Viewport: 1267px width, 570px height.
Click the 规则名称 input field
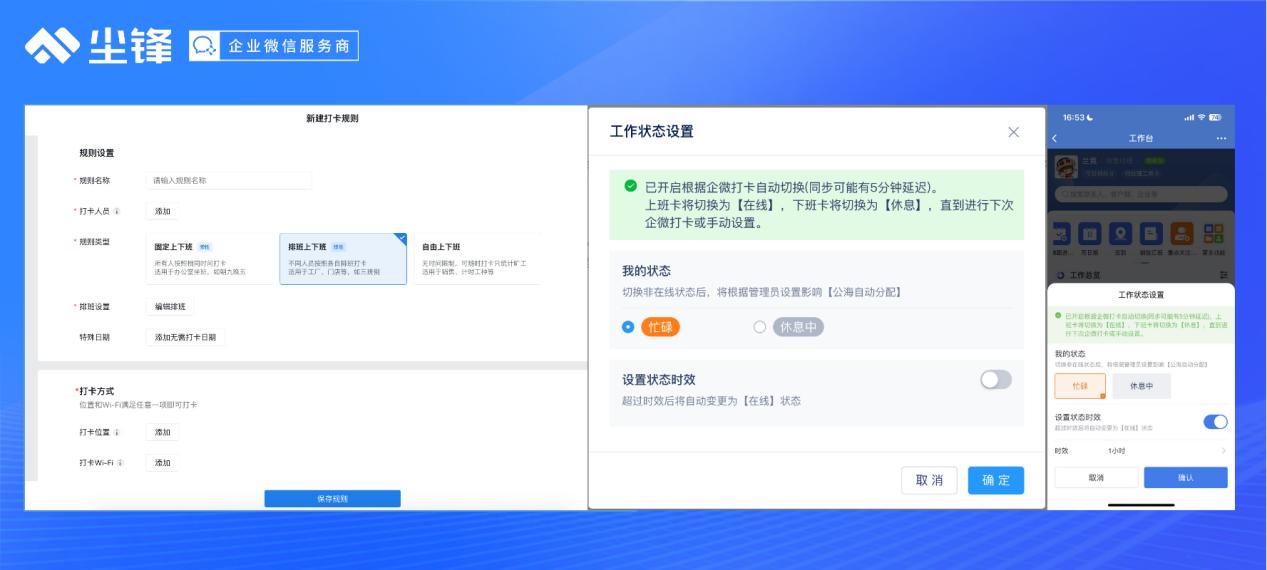click(x=229, y=181)
